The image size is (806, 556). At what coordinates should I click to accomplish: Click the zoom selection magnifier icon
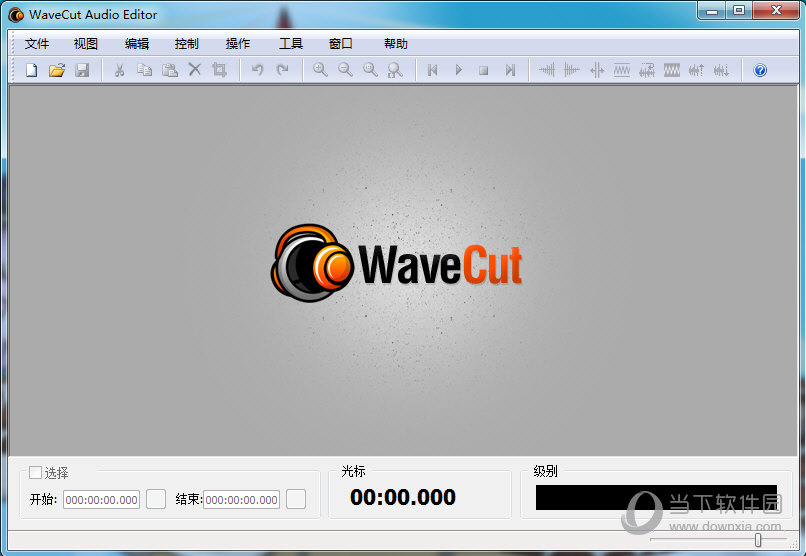click(x=395, y=70)
